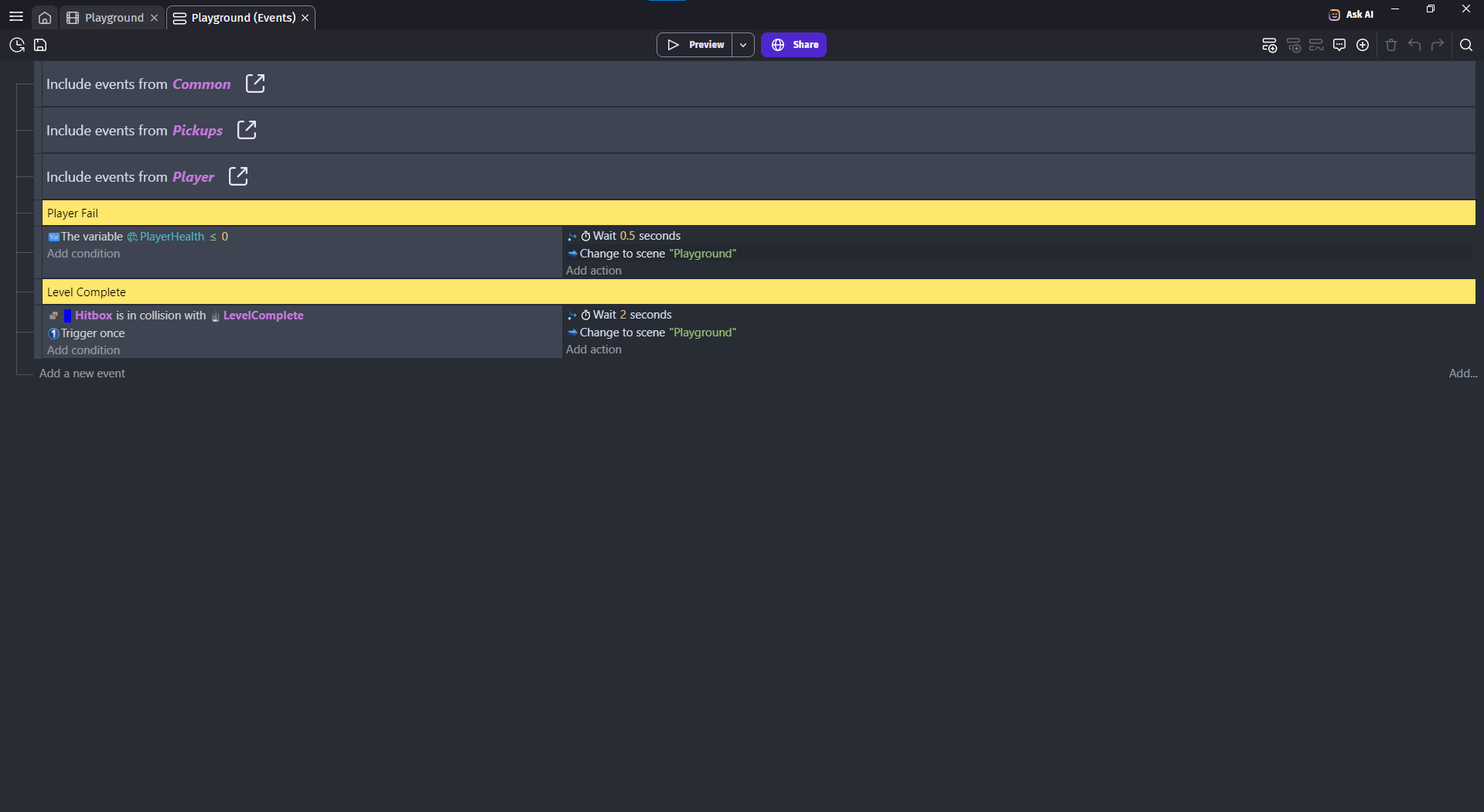Save the project with the floppy icon

[x=40, y=45]
